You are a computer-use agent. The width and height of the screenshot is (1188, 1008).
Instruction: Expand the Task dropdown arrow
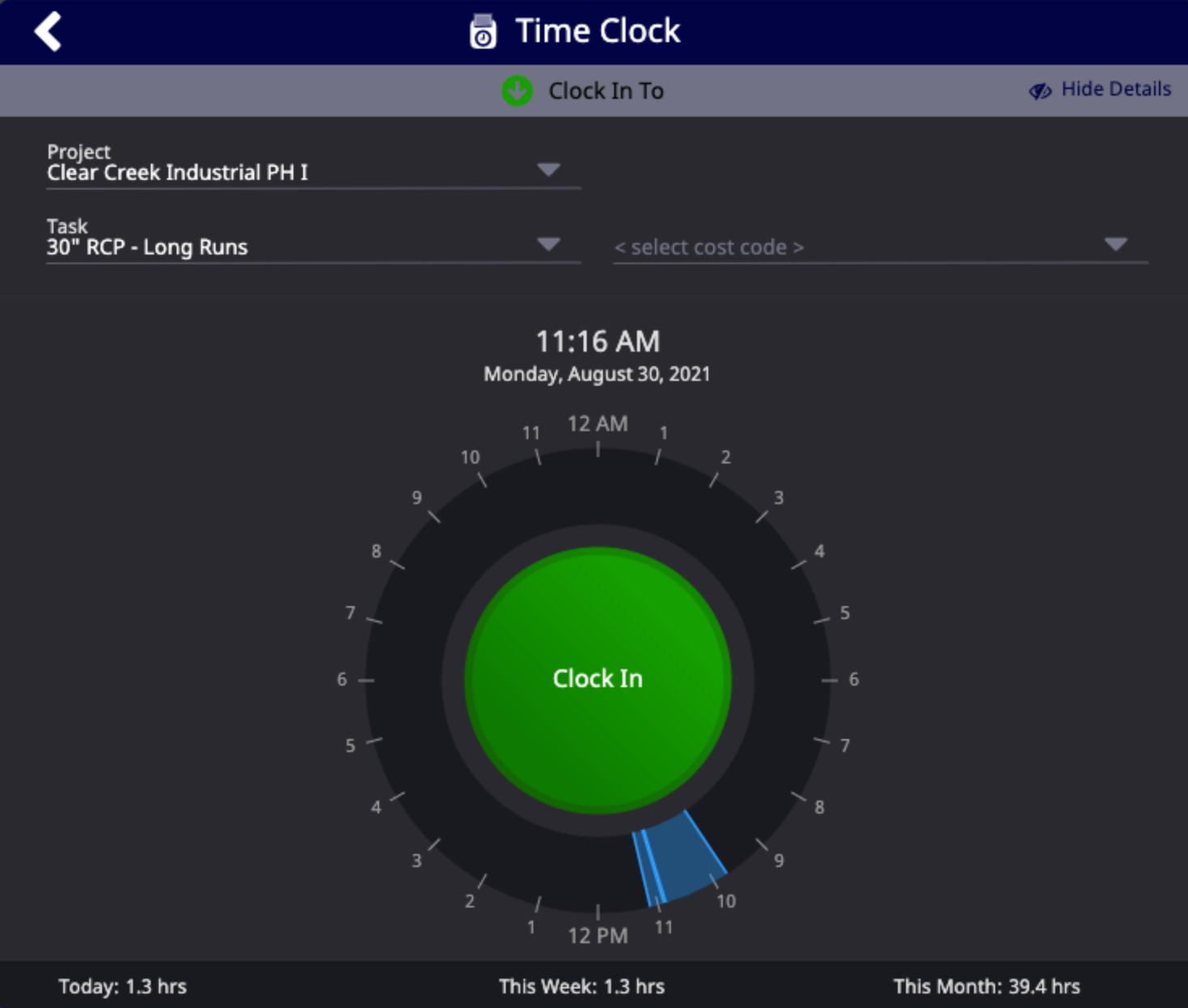tap(549, 244)
